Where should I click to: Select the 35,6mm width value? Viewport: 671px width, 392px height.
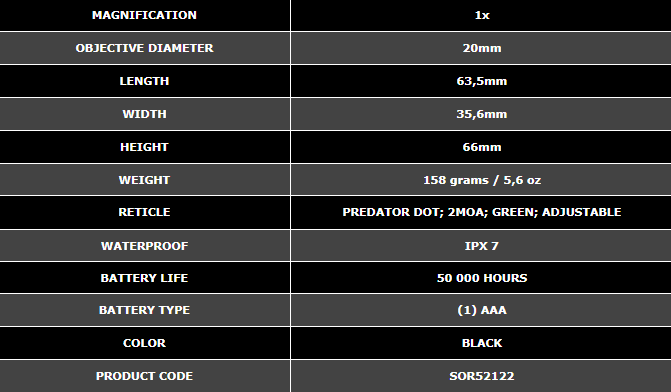[x=482, y=114]
